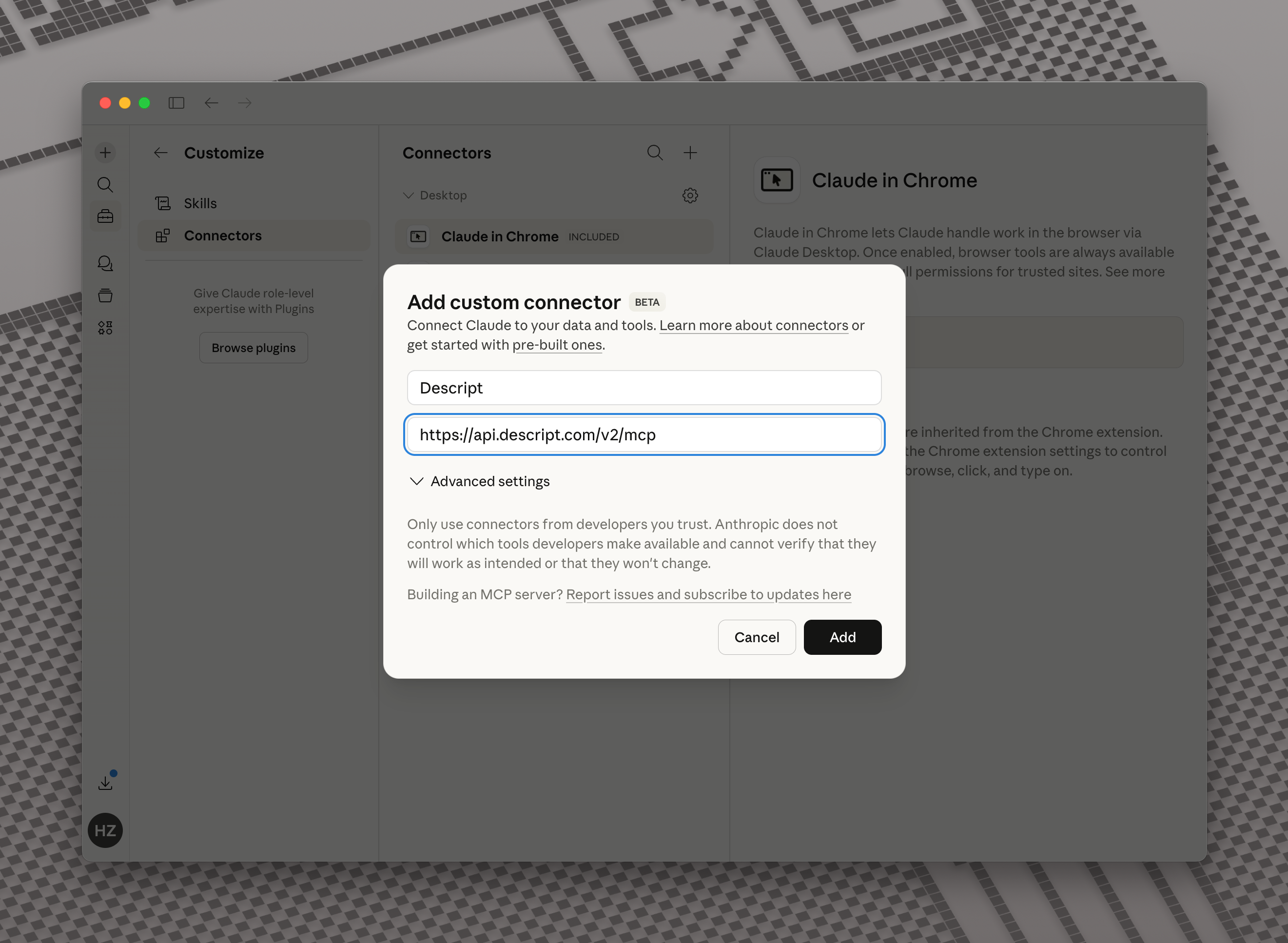Screen dimensions: 1288x943
Task: Select Connectors in the Customize menu
Action: pos(223,235)
